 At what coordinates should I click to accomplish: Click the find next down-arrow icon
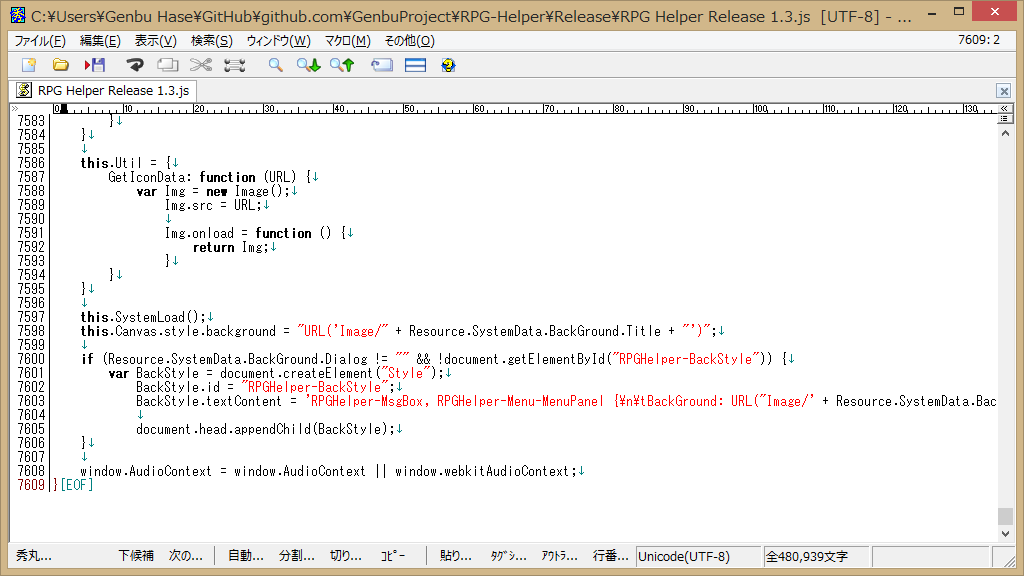308,65
